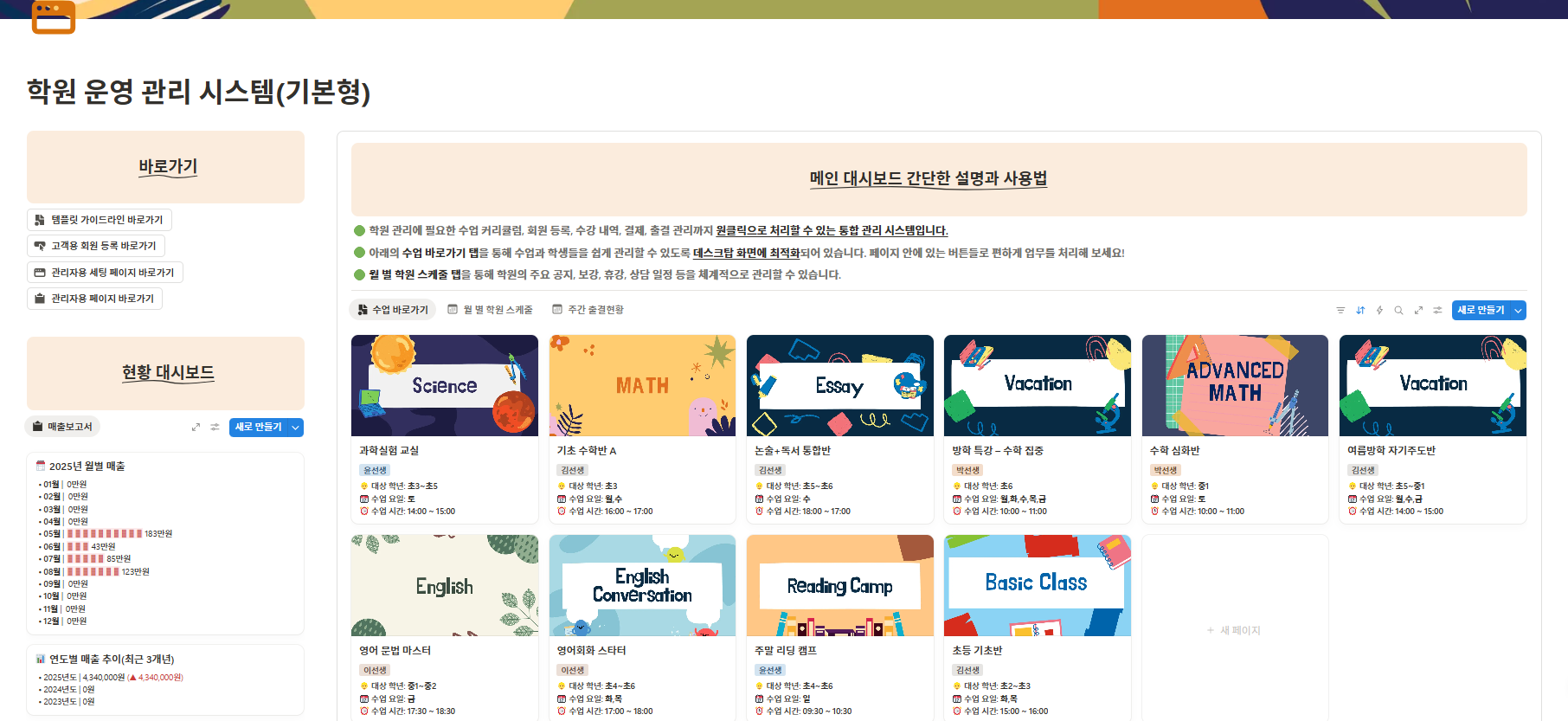1568x721 pixels.
Task: Click the orange page icon at top
Action: pyautogui.click(x=54, y=17)
